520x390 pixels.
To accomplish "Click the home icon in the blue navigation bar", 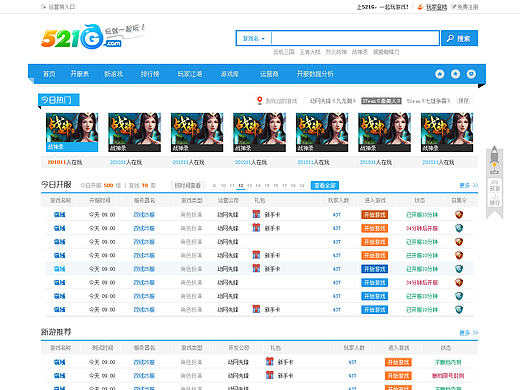I will click(x=440, y=74).
